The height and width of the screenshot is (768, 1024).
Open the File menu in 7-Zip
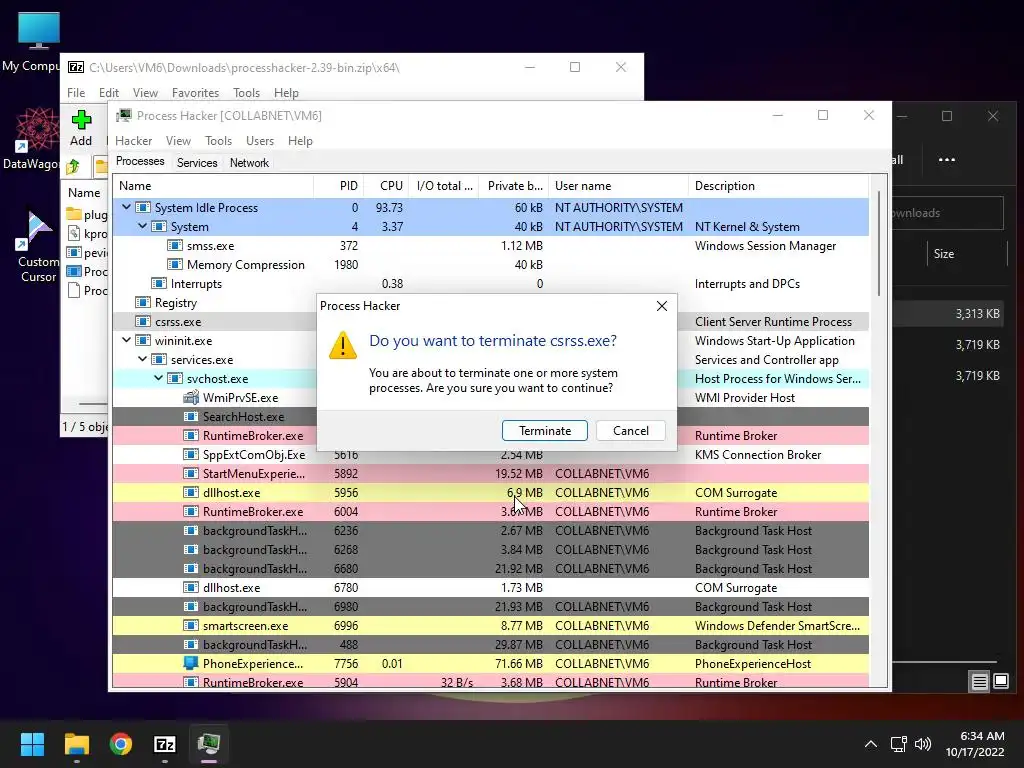click(76, 93)
